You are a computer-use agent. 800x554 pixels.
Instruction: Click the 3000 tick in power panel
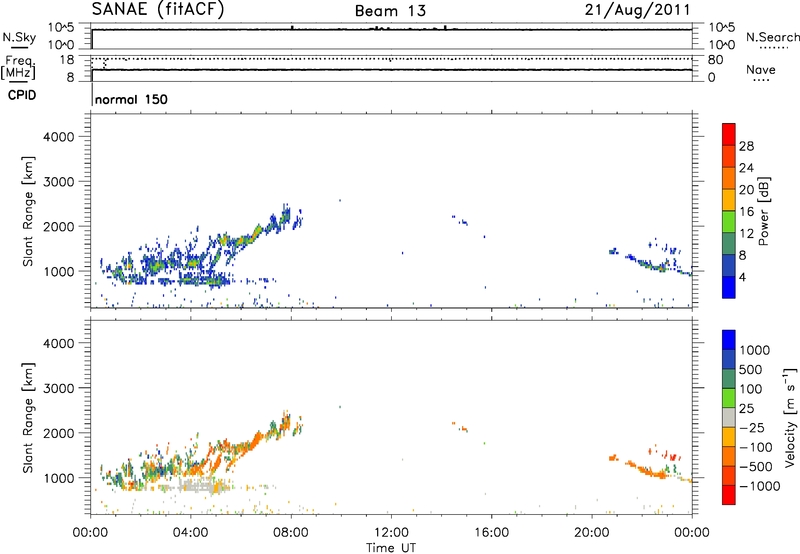(x=59, y=182)
